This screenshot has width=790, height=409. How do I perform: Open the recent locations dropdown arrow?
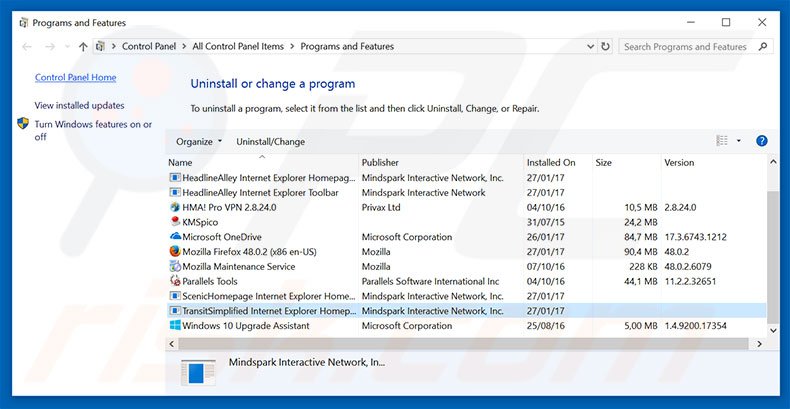[68, 46]
